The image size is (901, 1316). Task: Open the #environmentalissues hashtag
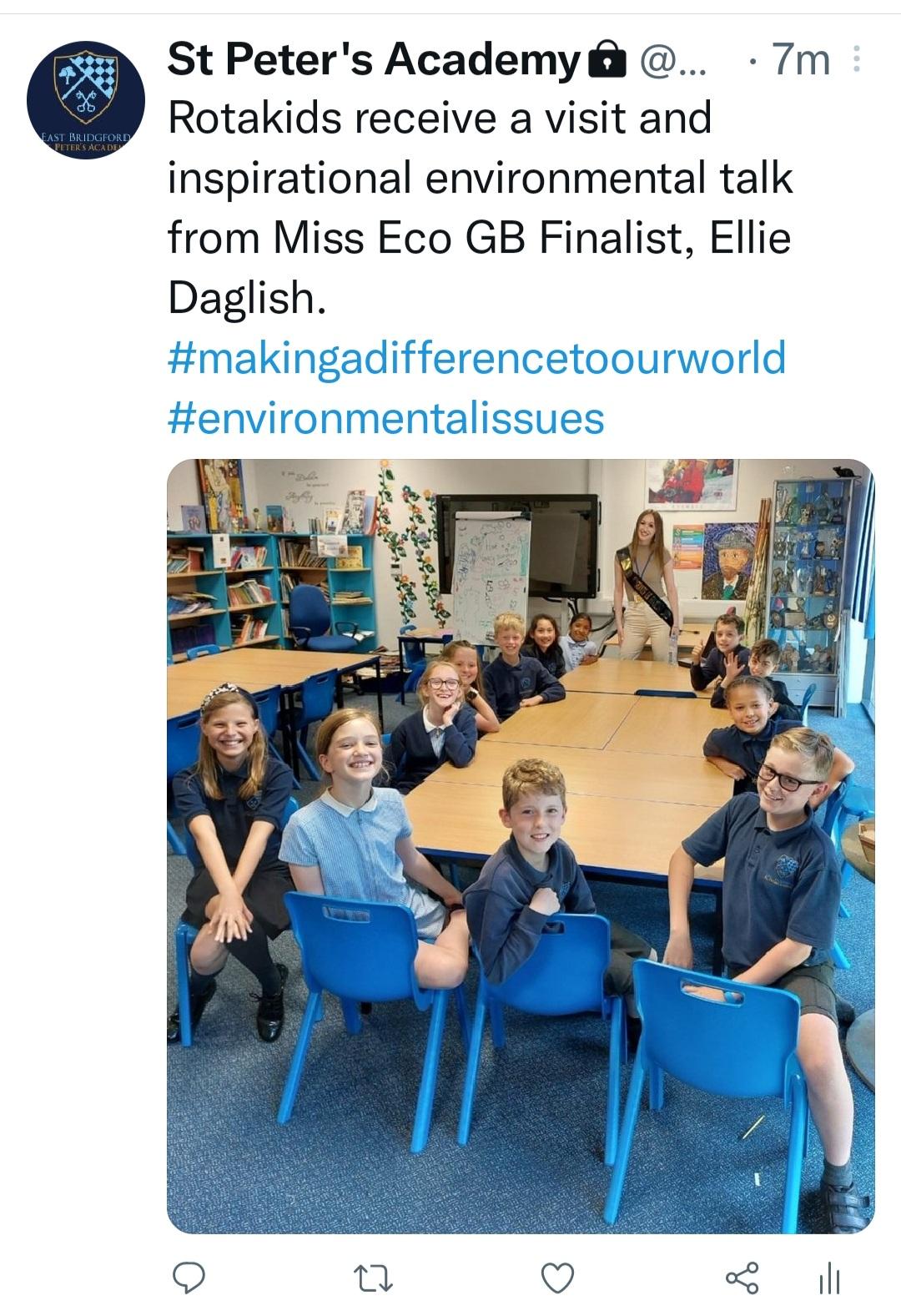pos(386,417)
